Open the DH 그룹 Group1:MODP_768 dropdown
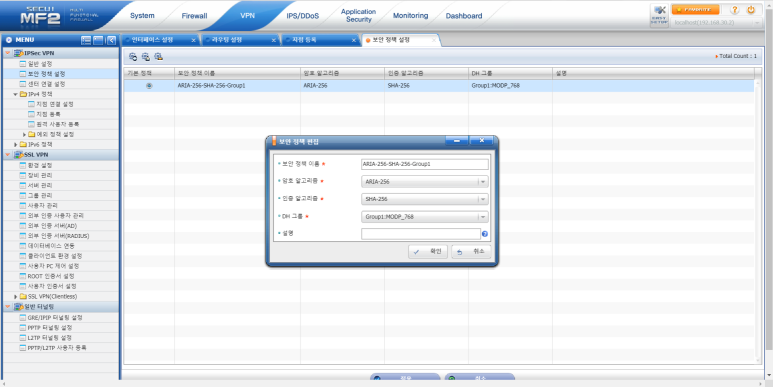The image size is (773, 387). [x=424, y=217]
